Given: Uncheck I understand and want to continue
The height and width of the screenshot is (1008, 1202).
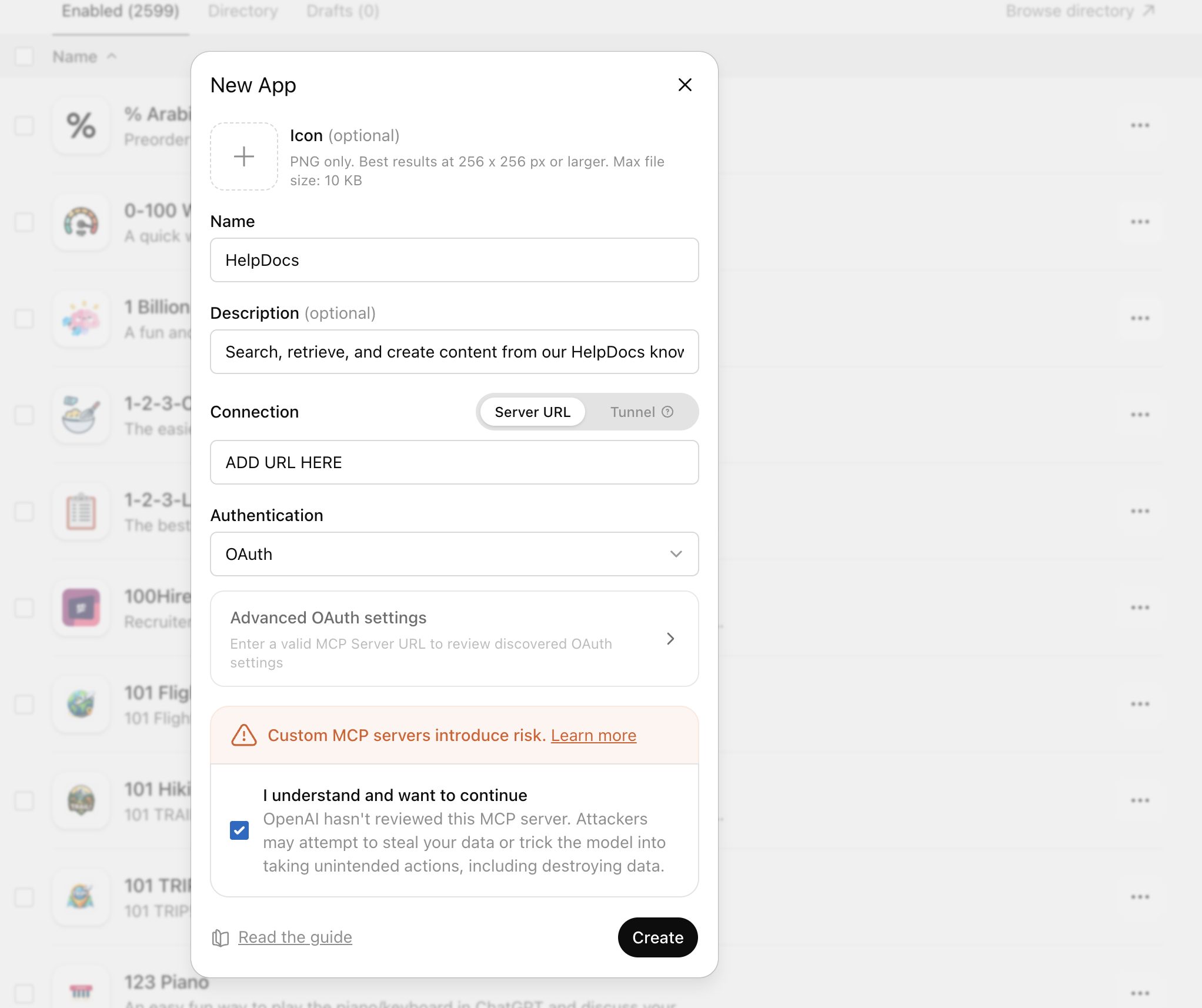Looking at the screenshot, I should click(x=239, y=830).
